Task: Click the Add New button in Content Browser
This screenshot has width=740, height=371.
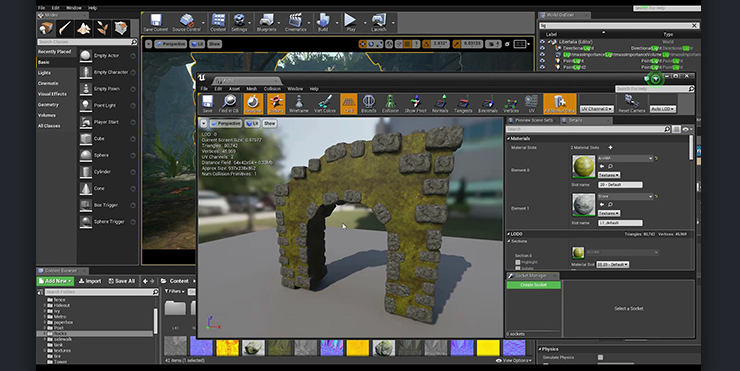Action: pos(56,281)
